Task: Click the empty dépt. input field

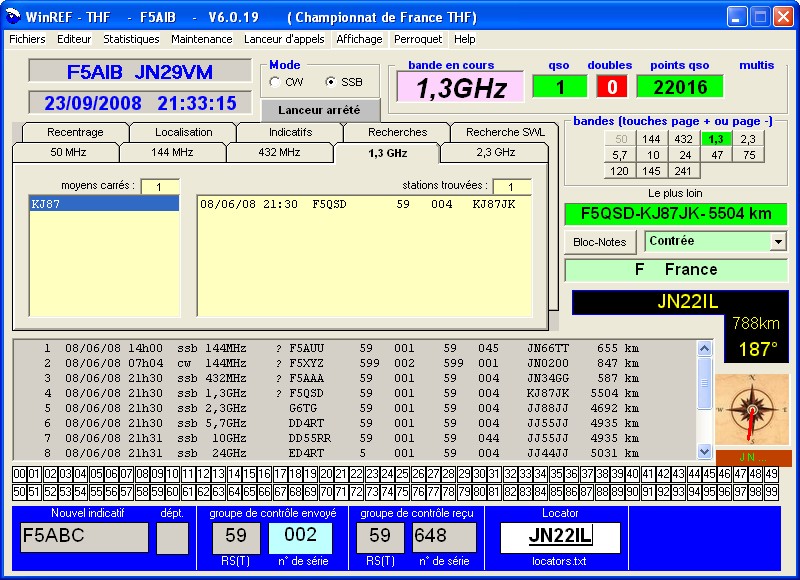Action: tap(172, 538)
